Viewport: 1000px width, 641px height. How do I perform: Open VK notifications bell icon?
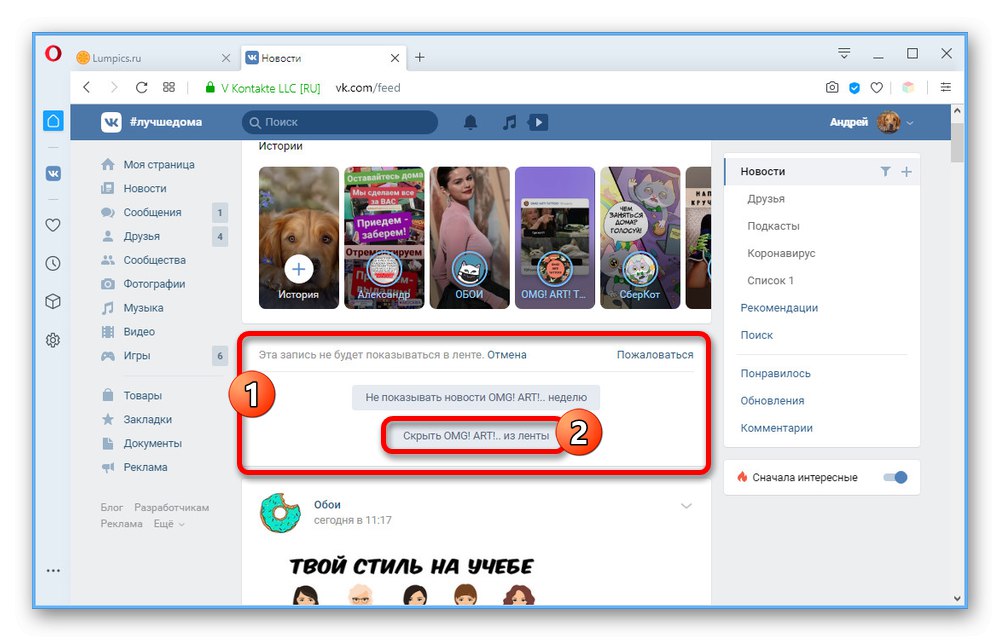coord(470,122)
